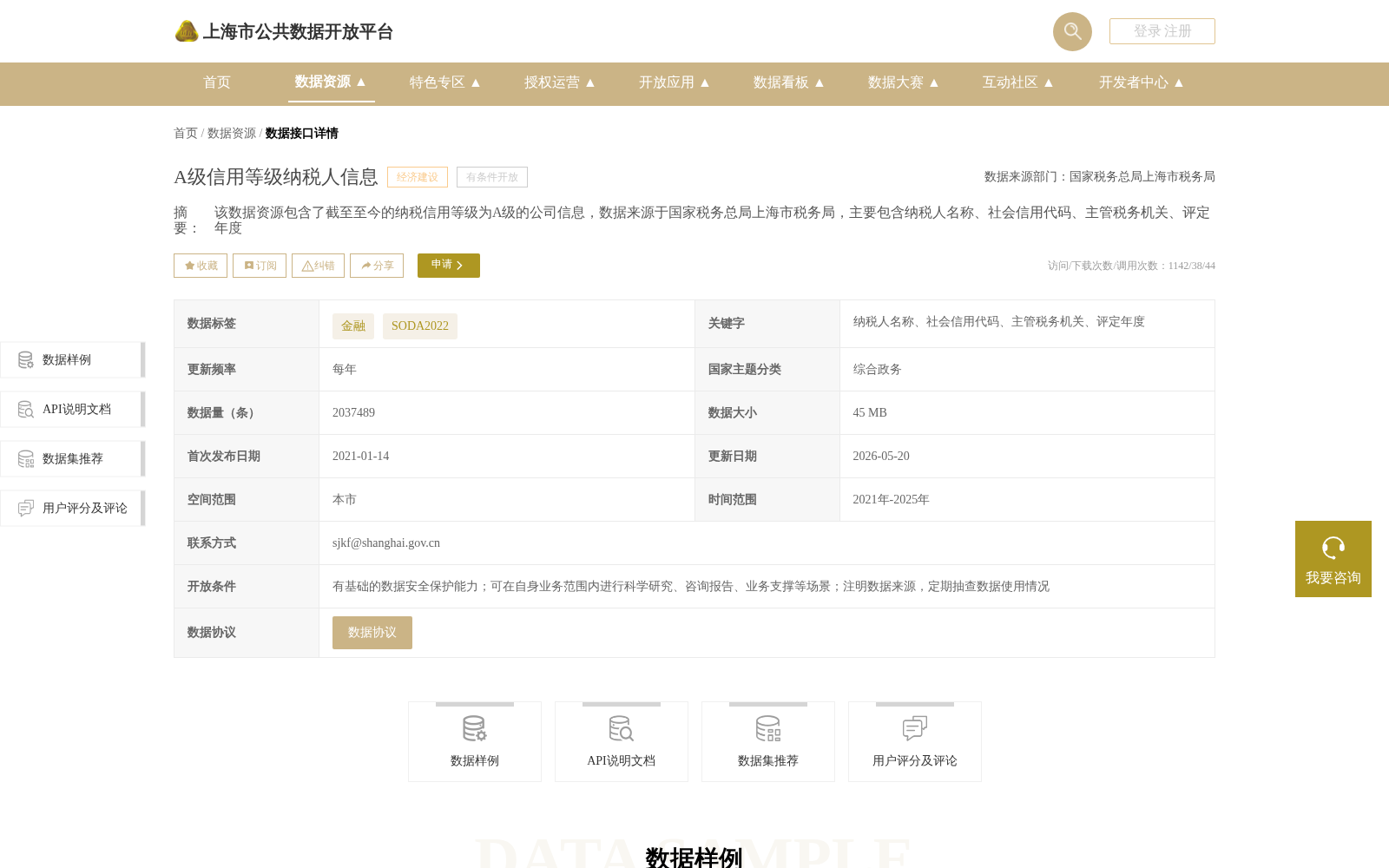Click the sidebar 数据集推荐 icon

click(26, 459)
